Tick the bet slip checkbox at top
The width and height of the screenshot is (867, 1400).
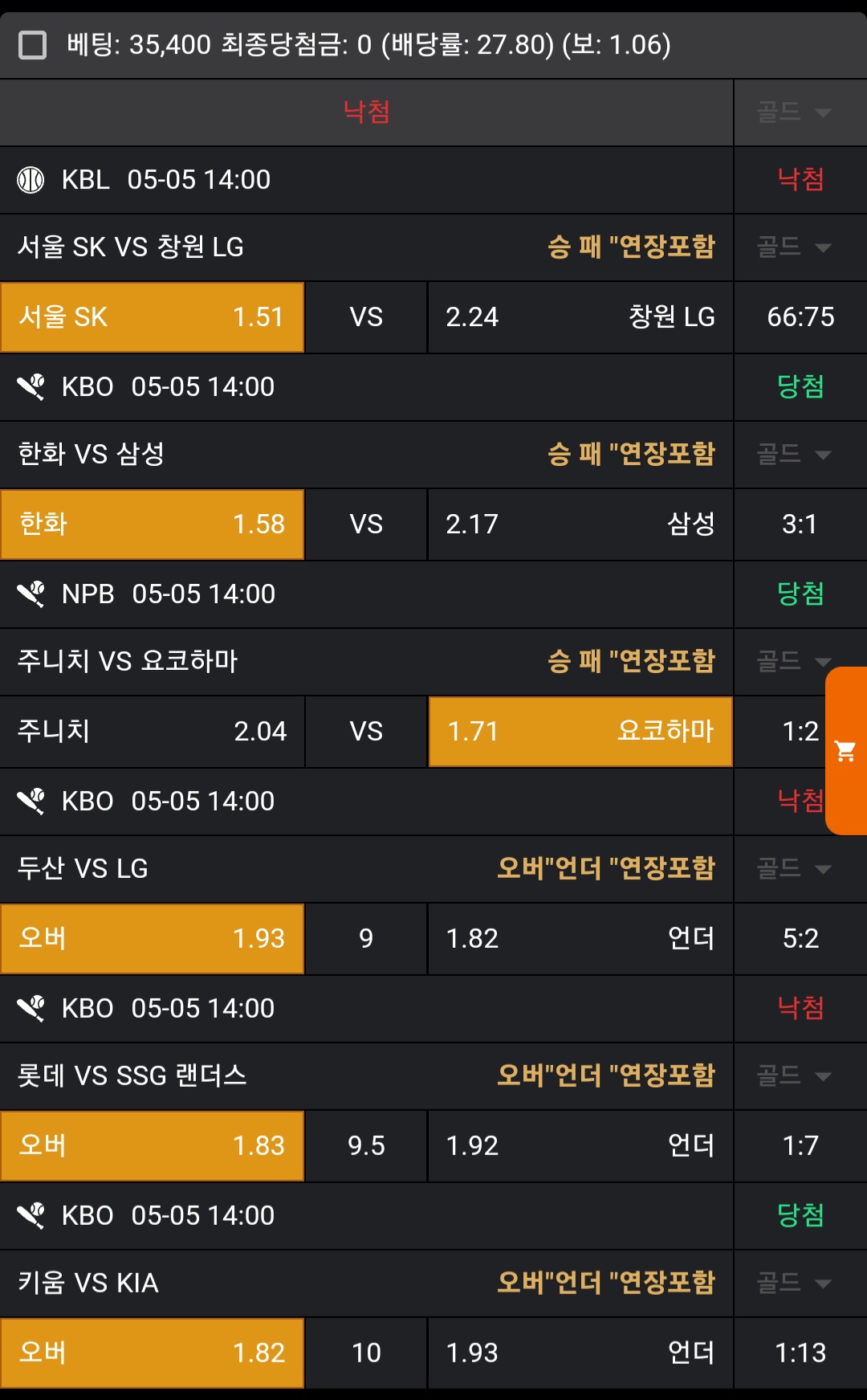click(x=32, y=45)
